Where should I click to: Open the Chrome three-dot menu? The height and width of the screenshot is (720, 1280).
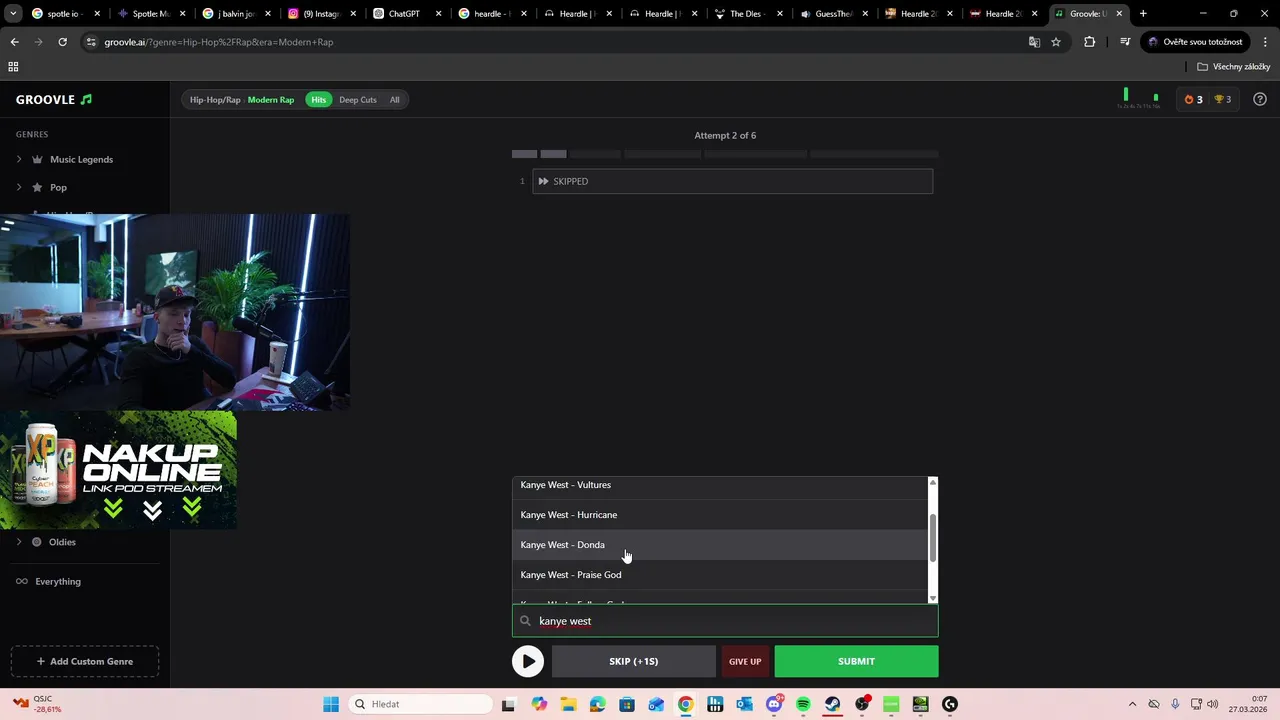(1264, 42)
